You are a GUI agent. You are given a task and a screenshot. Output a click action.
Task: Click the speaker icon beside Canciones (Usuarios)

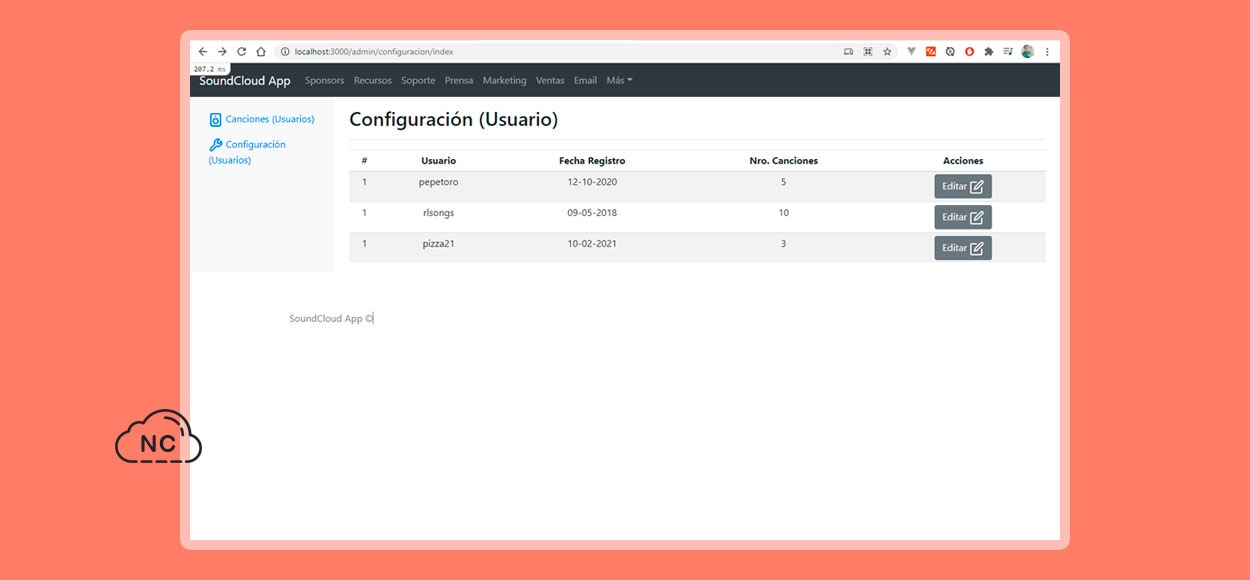pyautogui.click(x=215, y=120)
